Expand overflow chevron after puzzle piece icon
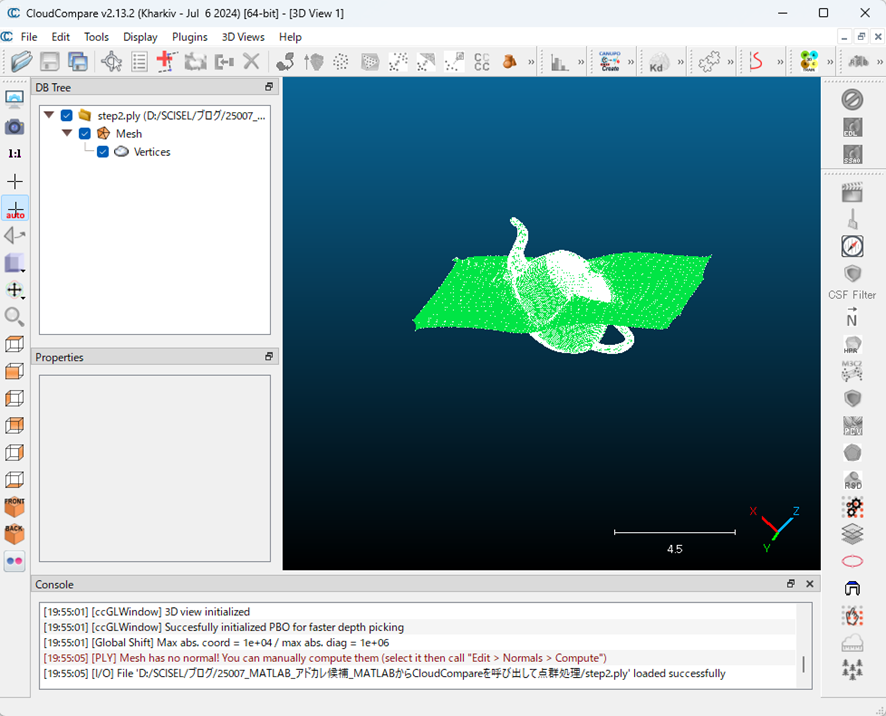This screenshot has width=886, height=716. (730, 62)
